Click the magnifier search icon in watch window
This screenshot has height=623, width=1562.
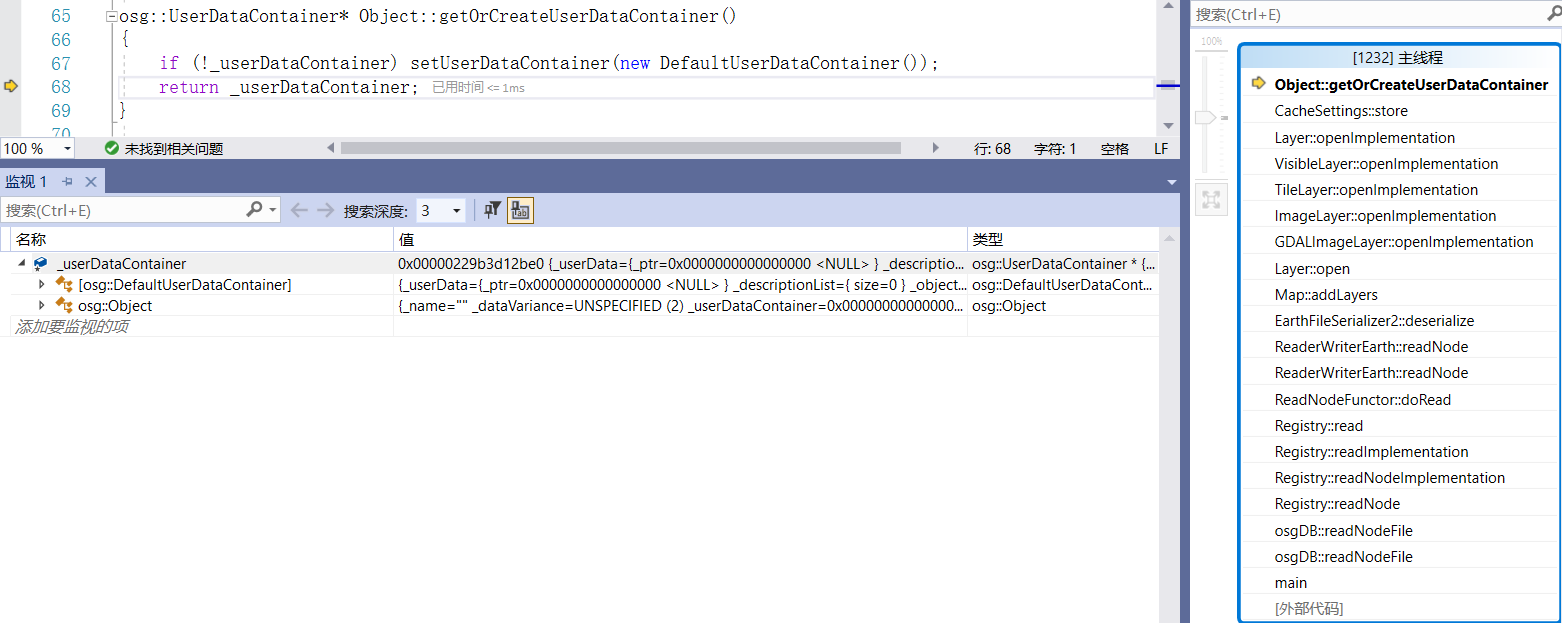255,210
